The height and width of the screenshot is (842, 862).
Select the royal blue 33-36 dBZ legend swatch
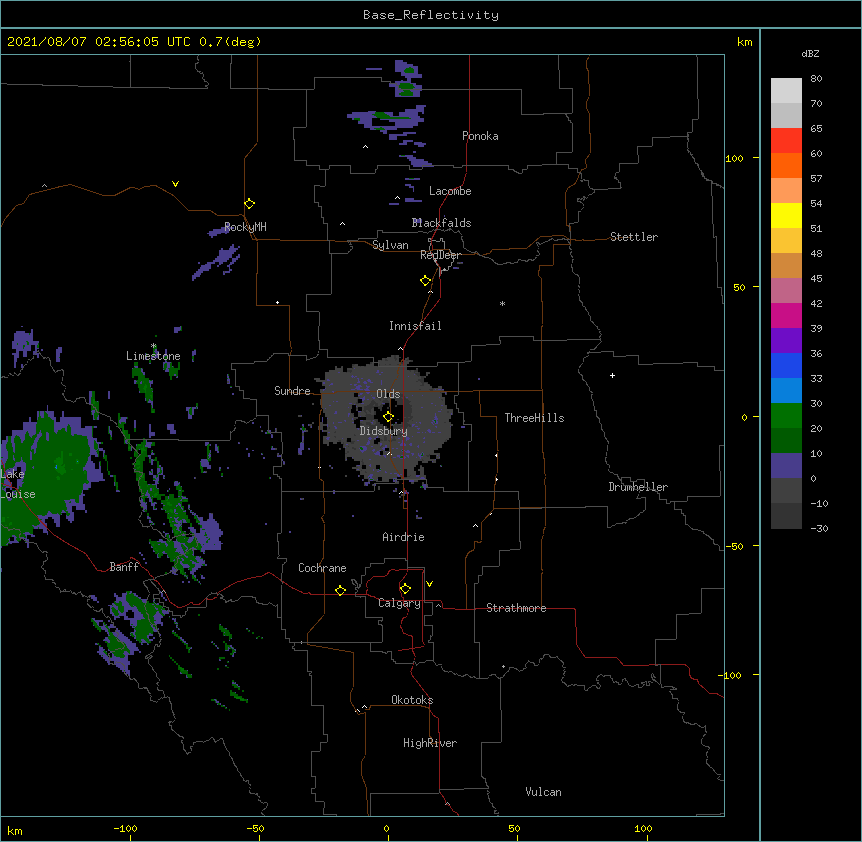coord(786,365)
